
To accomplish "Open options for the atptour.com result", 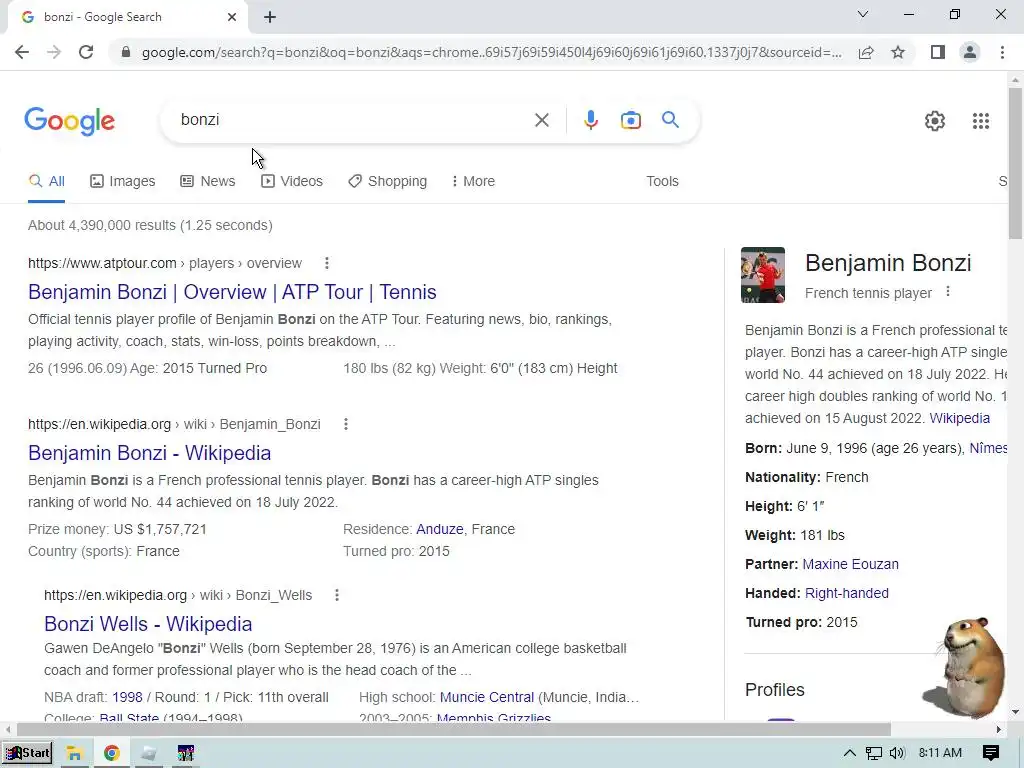I will (327, 263).
